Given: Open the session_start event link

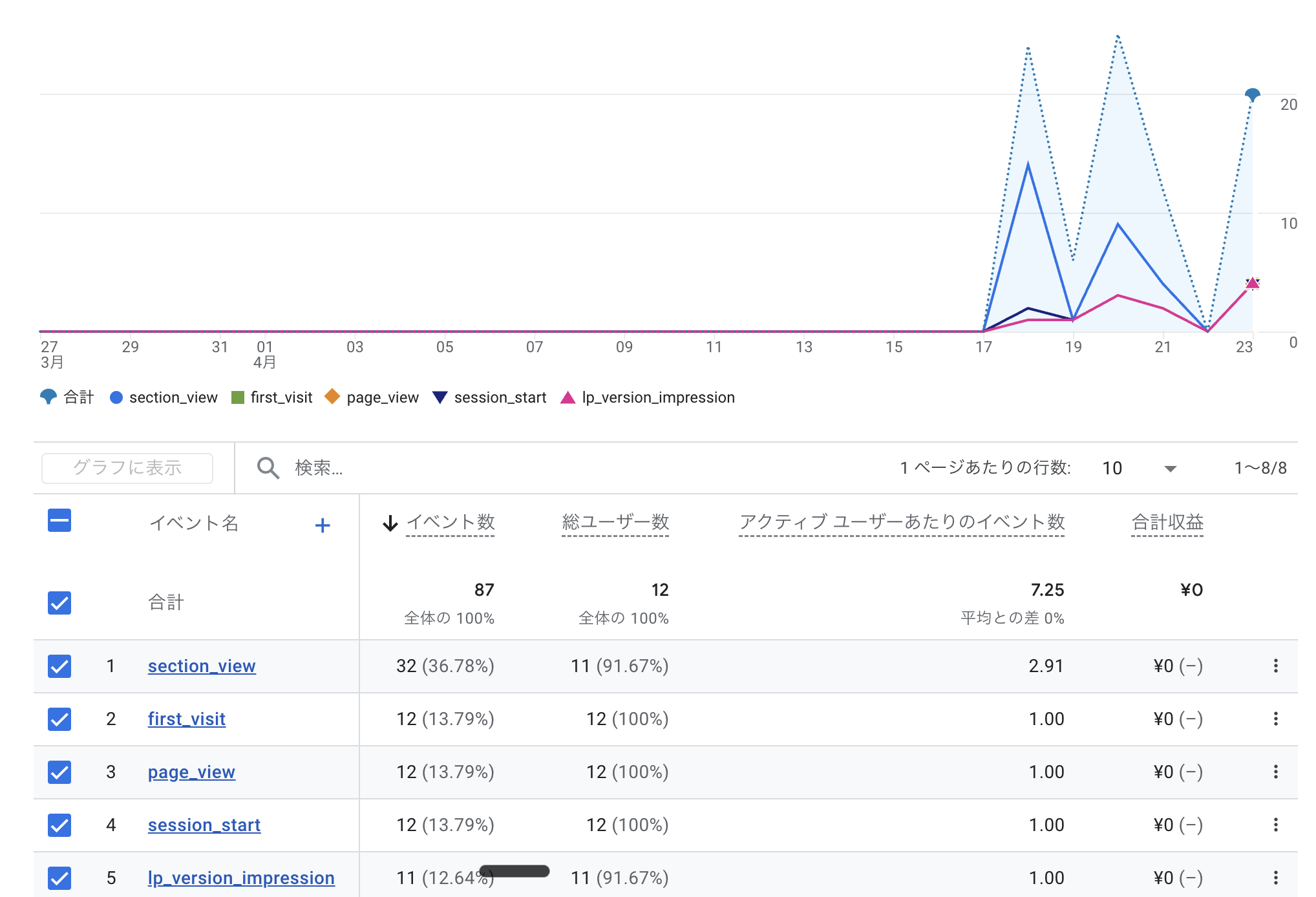Looking at the screenshot, I should pyautogui.click(x=204, y=825).
